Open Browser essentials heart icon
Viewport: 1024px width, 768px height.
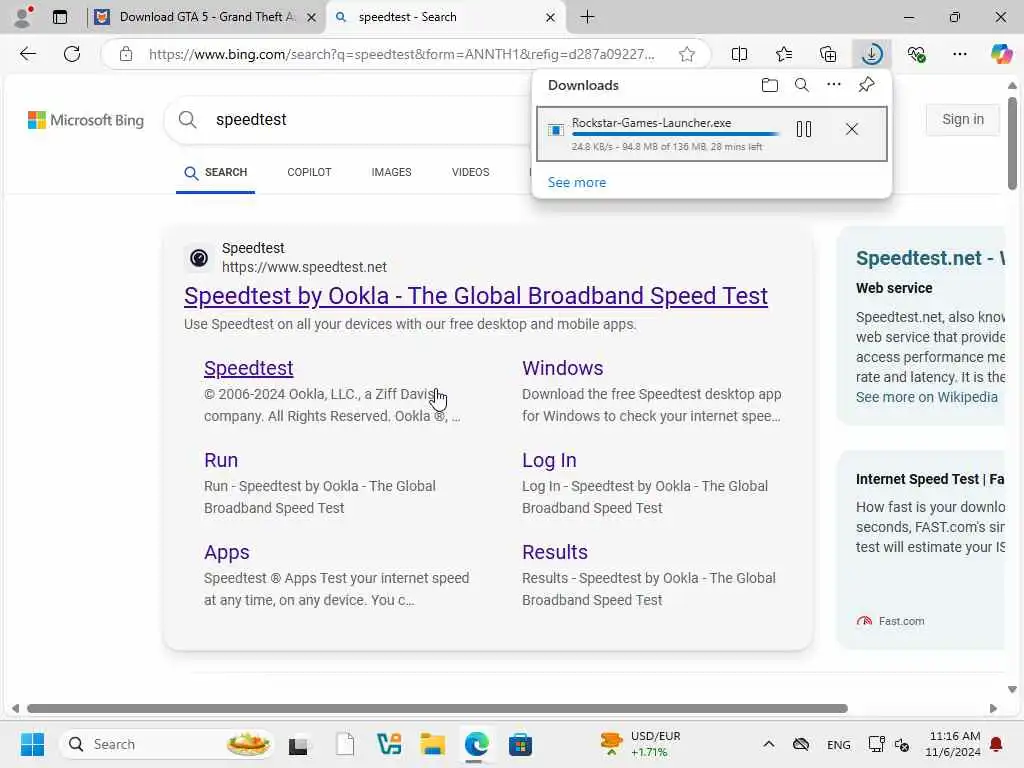[x=916, y=54]
